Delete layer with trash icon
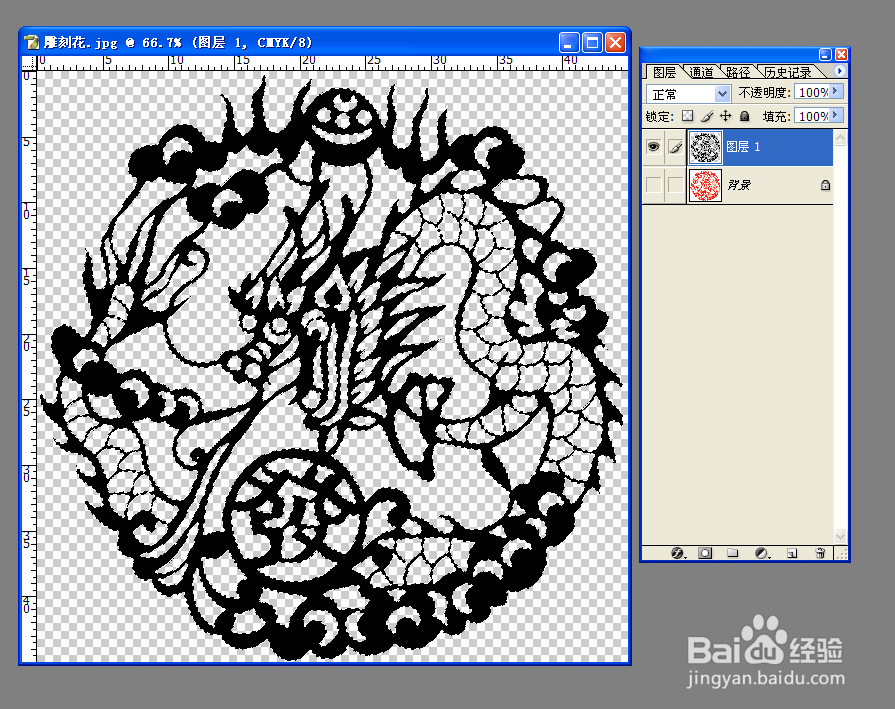The width and height of the screenshot is (895, 709). pos(820,553)
